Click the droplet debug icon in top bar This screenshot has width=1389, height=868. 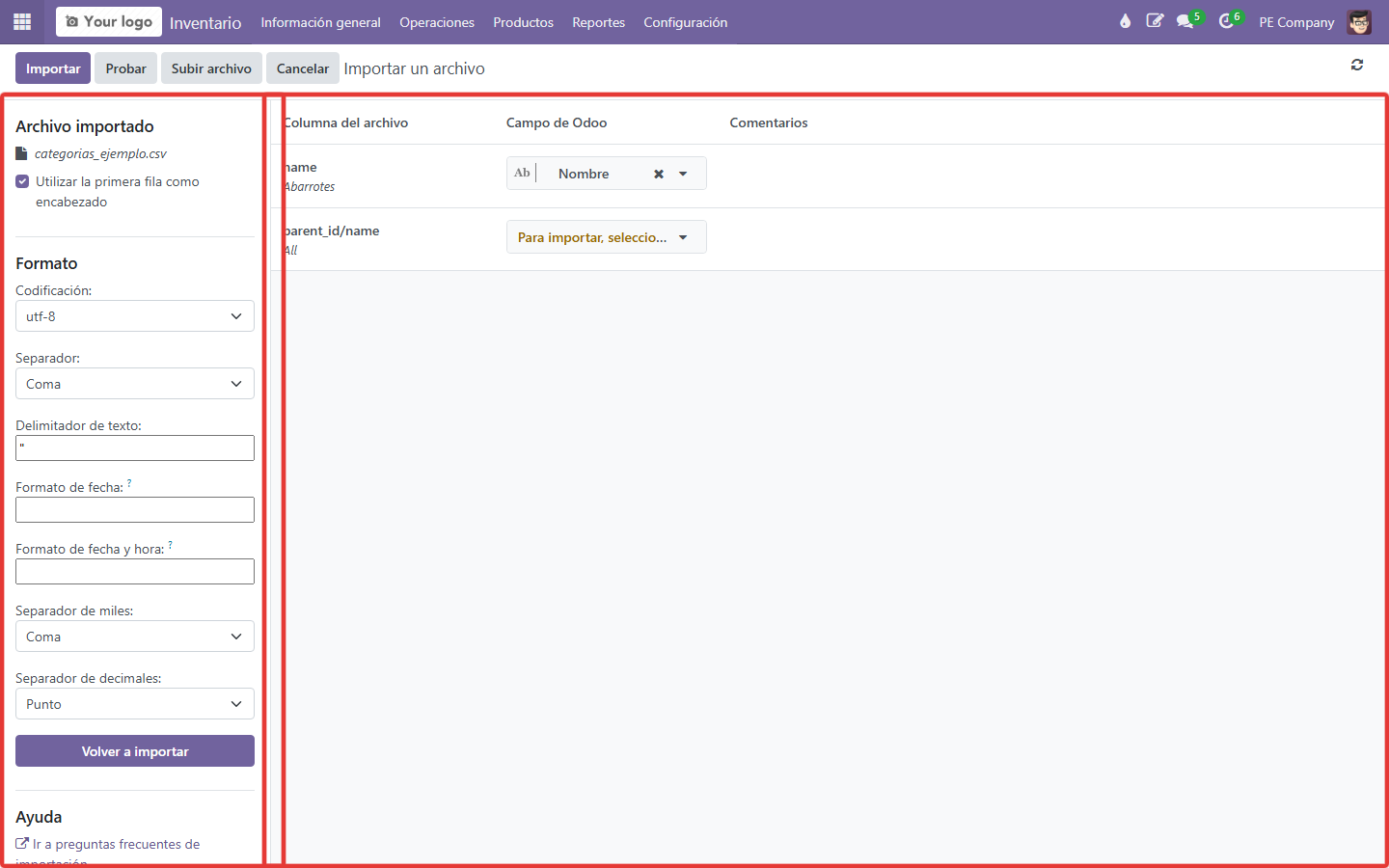click(1125, 21)
